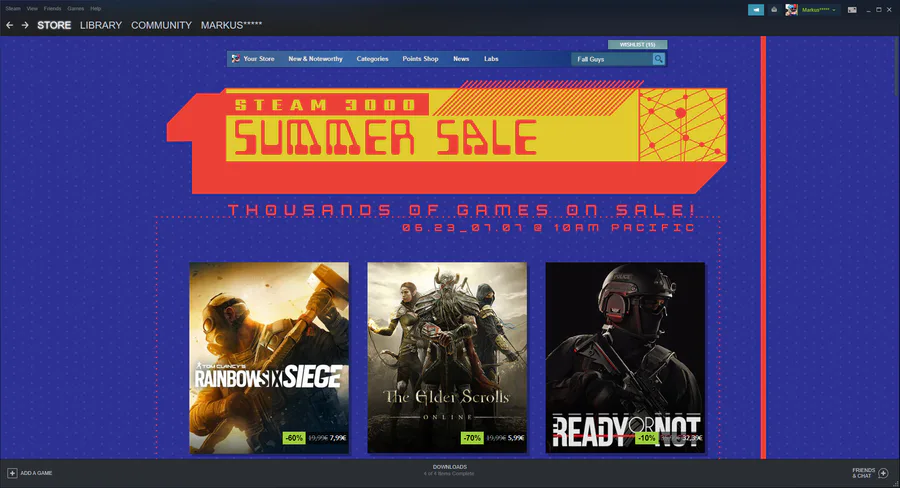Click the Fall Guys search field
The height and width of the screenshot is (488, 900).
tap(612, 59)
